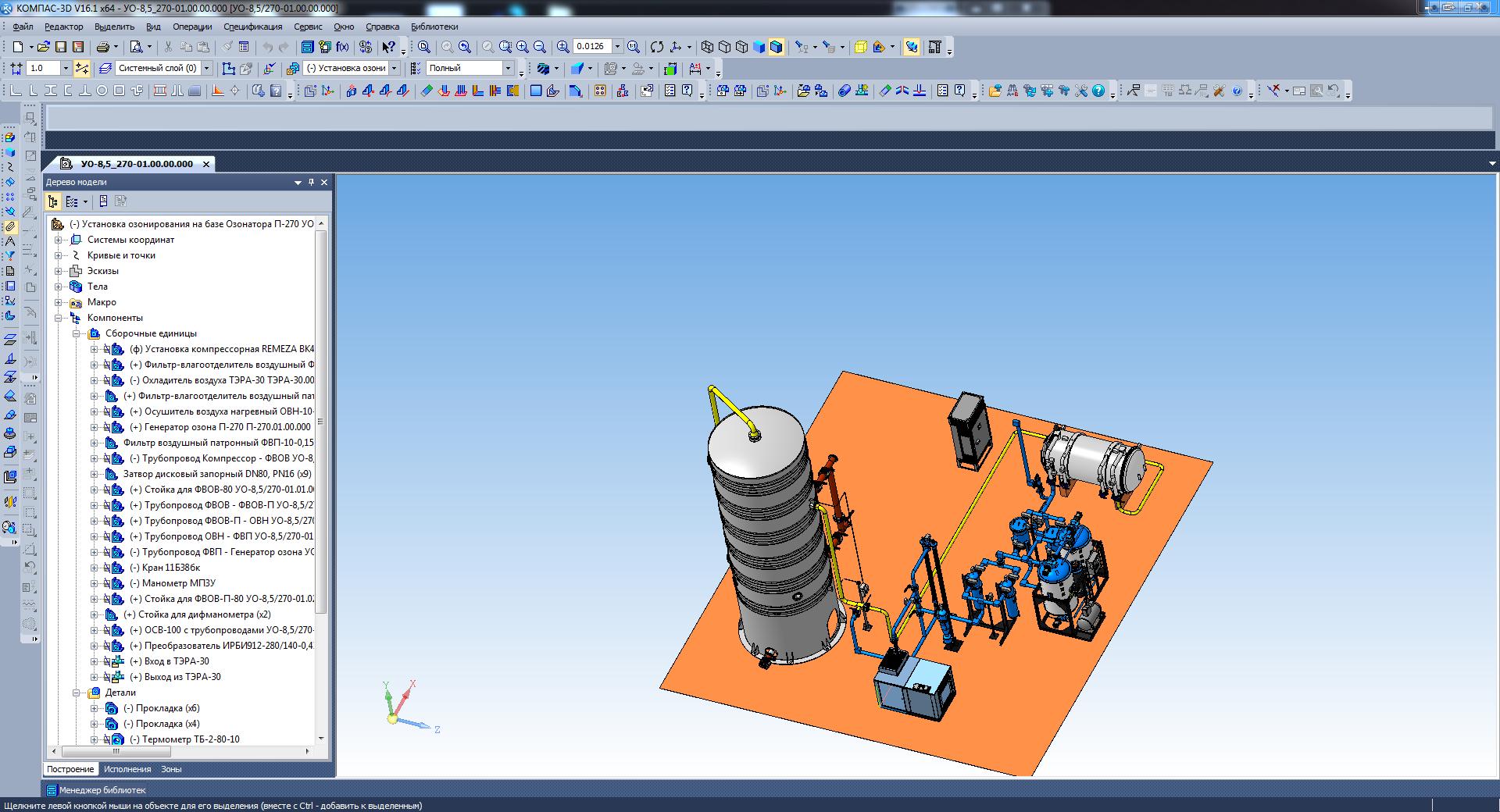Switch to the Исполнения tab
Image resolution: width=1500 pixels, height=812 pixels.
coord(127,769)
